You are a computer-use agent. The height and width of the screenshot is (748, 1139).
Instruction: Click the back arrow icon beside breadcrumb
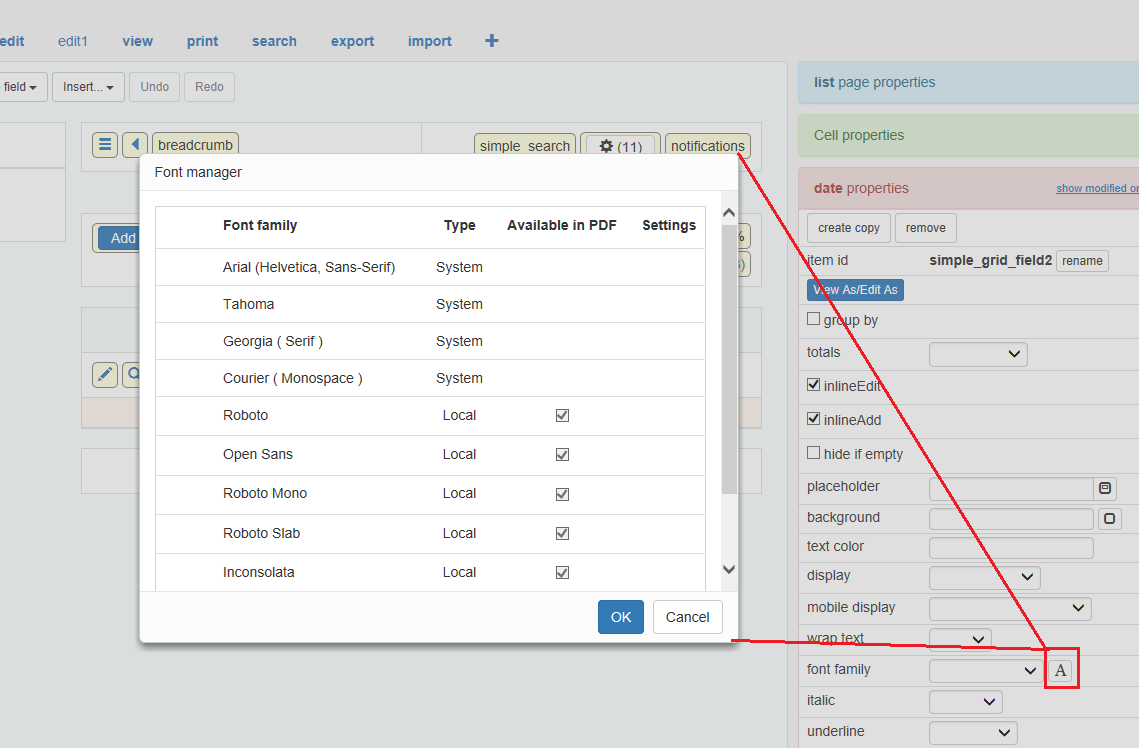click(135, 145)
